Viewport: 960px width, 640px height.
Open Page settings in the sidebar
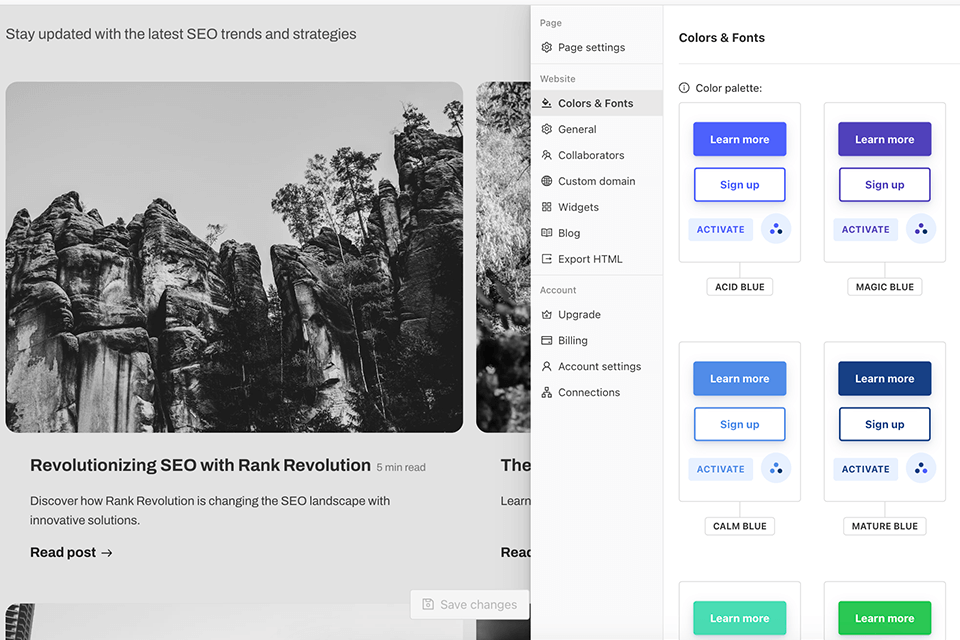click(x=597, y=47)
